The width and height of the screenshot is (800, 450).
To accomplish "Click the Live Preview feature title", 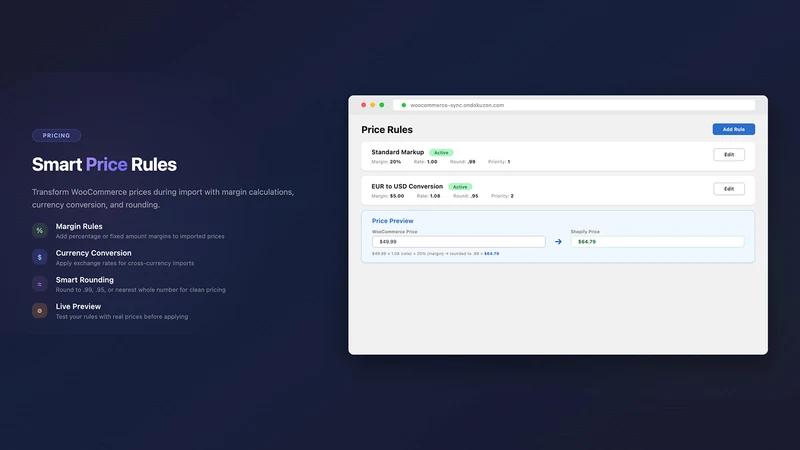I will [x=78, y=306].
